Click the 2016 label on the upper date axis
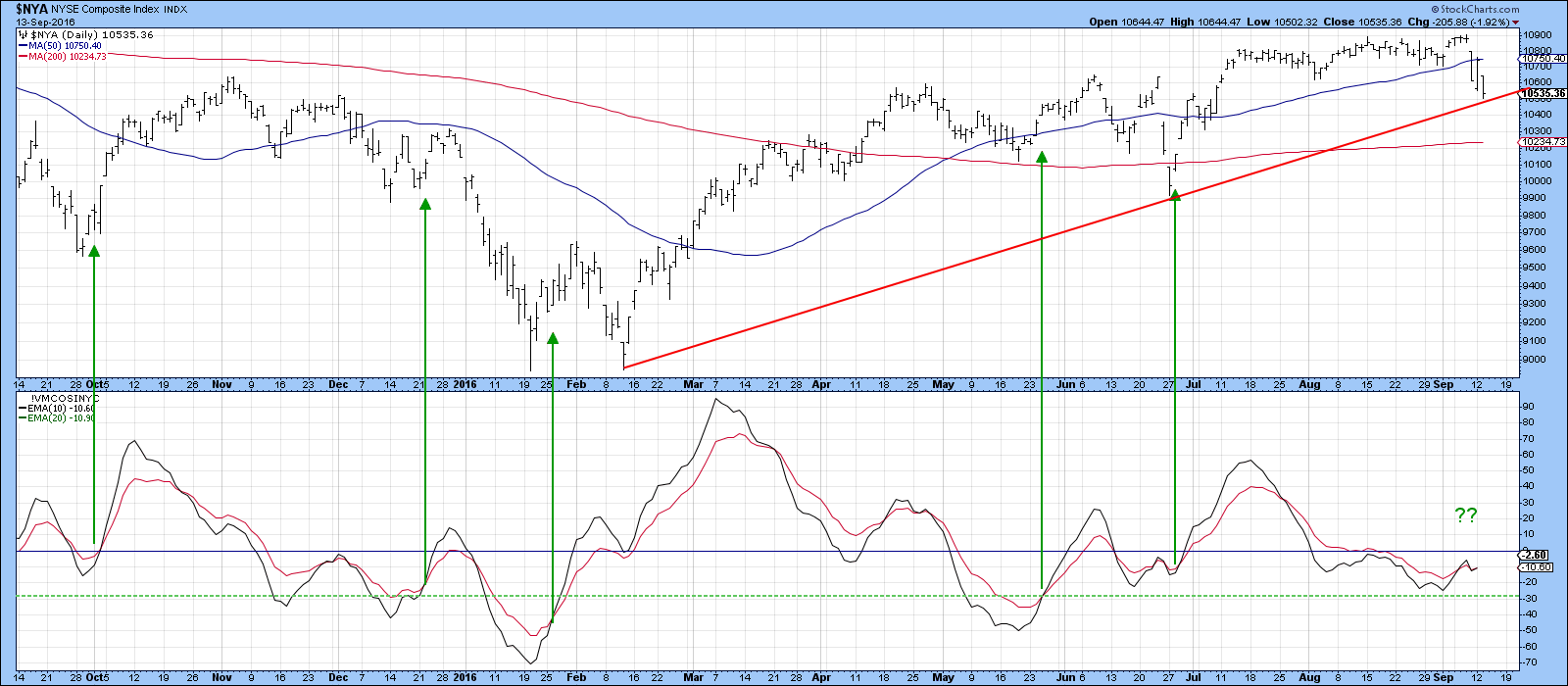This screenshot has height=686, width=1568. [464, 384]
